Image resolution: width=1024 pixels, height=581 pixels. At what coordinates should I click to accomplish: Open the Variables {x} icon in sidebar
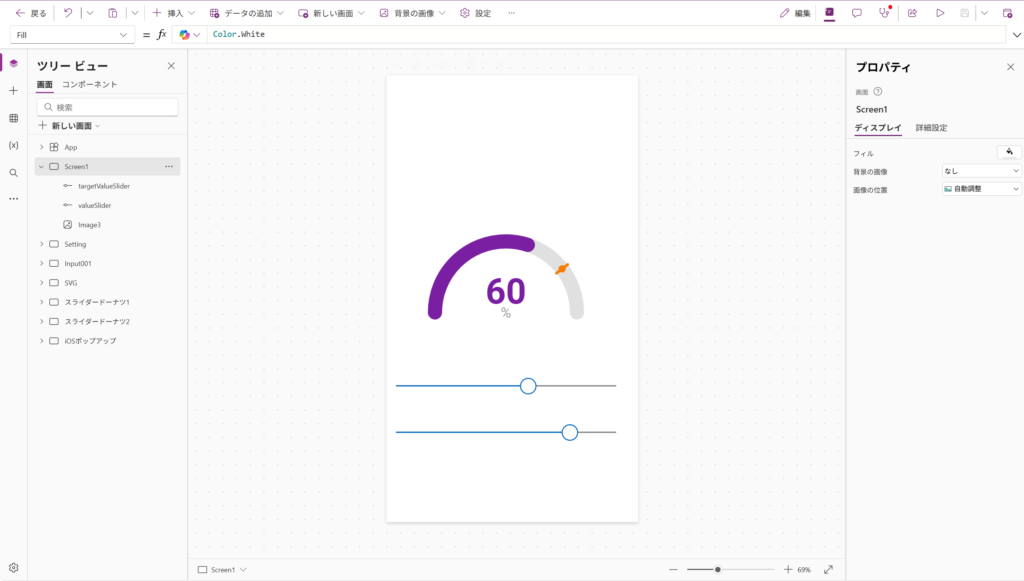13,145
